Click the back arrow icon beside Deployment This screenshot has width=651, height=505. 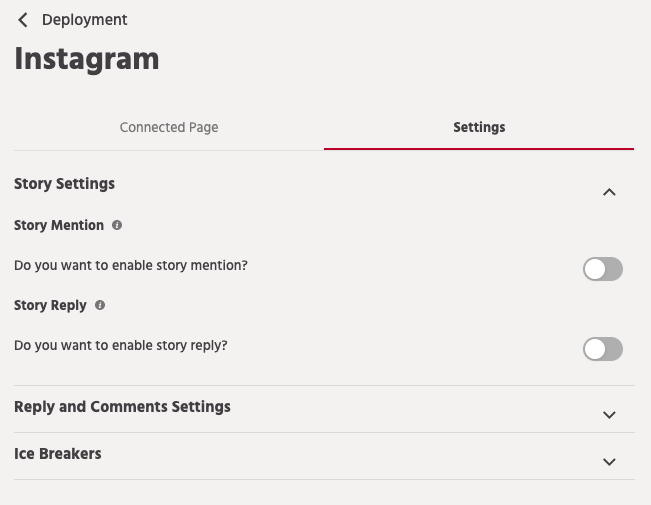click(23, 20)
